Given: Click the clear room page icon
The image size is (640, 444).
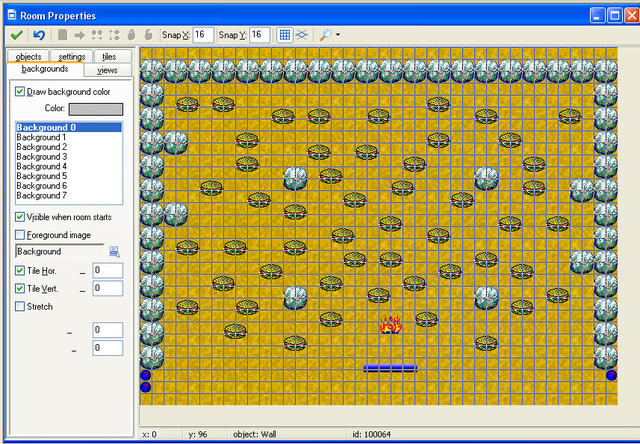Looking at the screenshot, I should click(x=62, y=35).
